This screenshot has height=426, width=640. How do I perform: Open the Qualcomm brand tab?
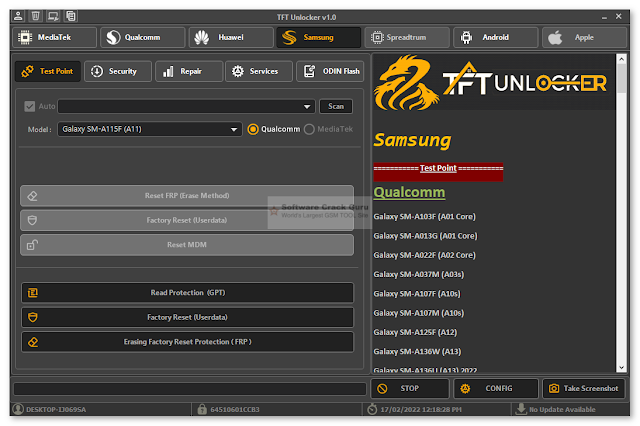coord(142,38)
